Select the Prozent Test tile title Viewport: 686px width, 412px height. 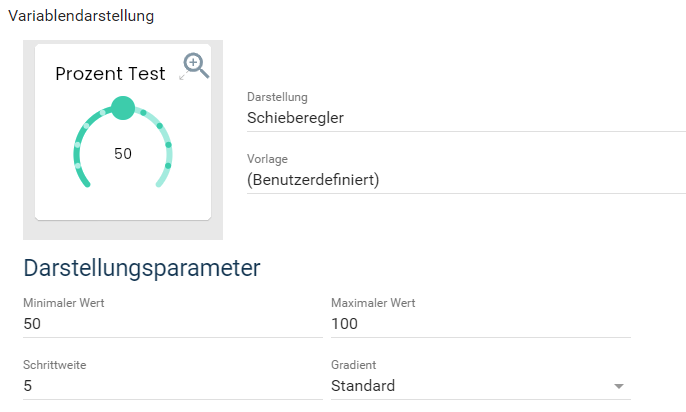(x=110, y=73)
